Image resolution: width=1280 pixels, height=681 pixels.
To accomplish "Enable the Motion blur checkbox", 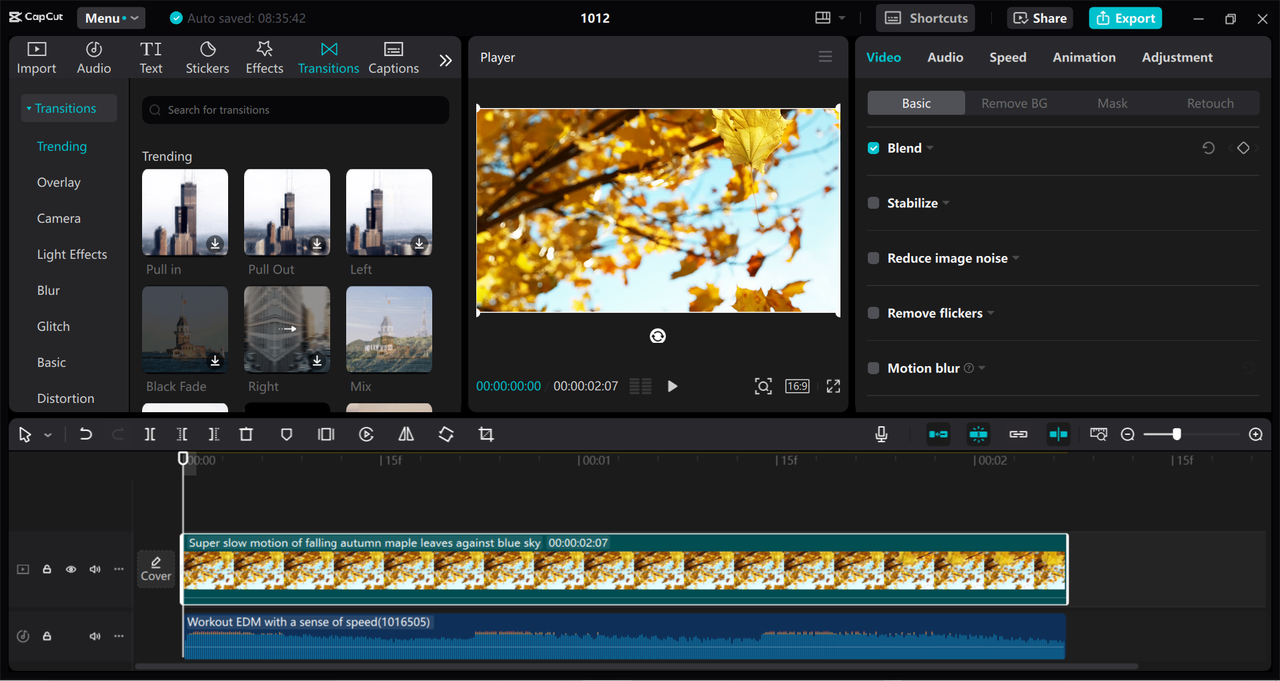I will (x=873, y=368).
